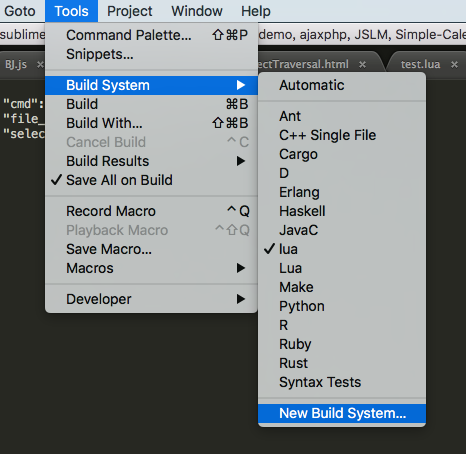Expand the Build Results submenu
466x454 pixels.
pyautogui.click(x=151, y=161)
